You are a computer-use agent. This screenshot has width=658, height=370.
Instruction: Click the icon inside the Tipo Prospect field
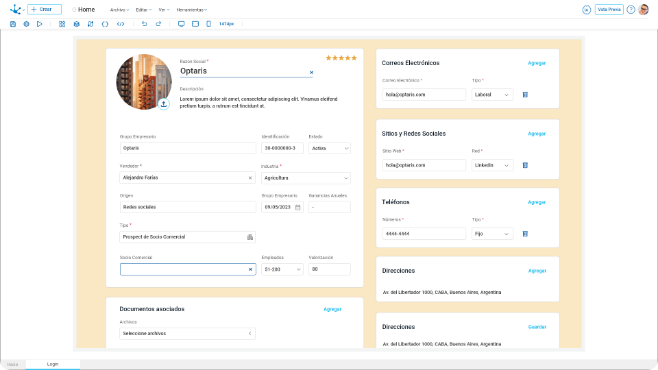[250, 237]
